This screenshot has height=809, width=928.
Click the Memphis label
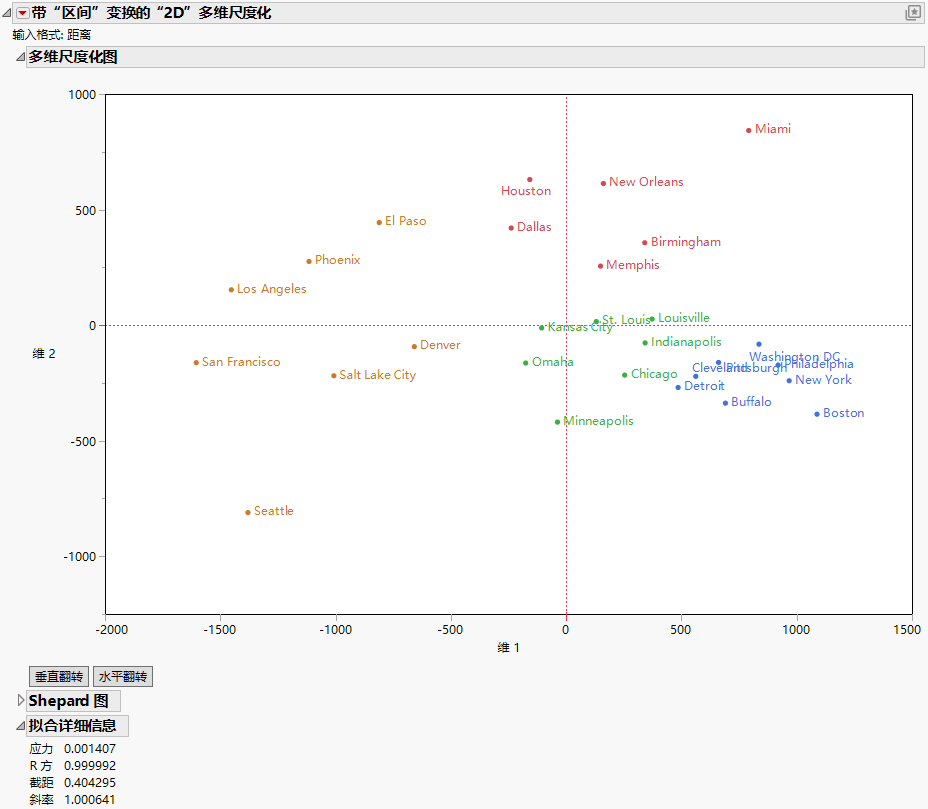[632, 265]
